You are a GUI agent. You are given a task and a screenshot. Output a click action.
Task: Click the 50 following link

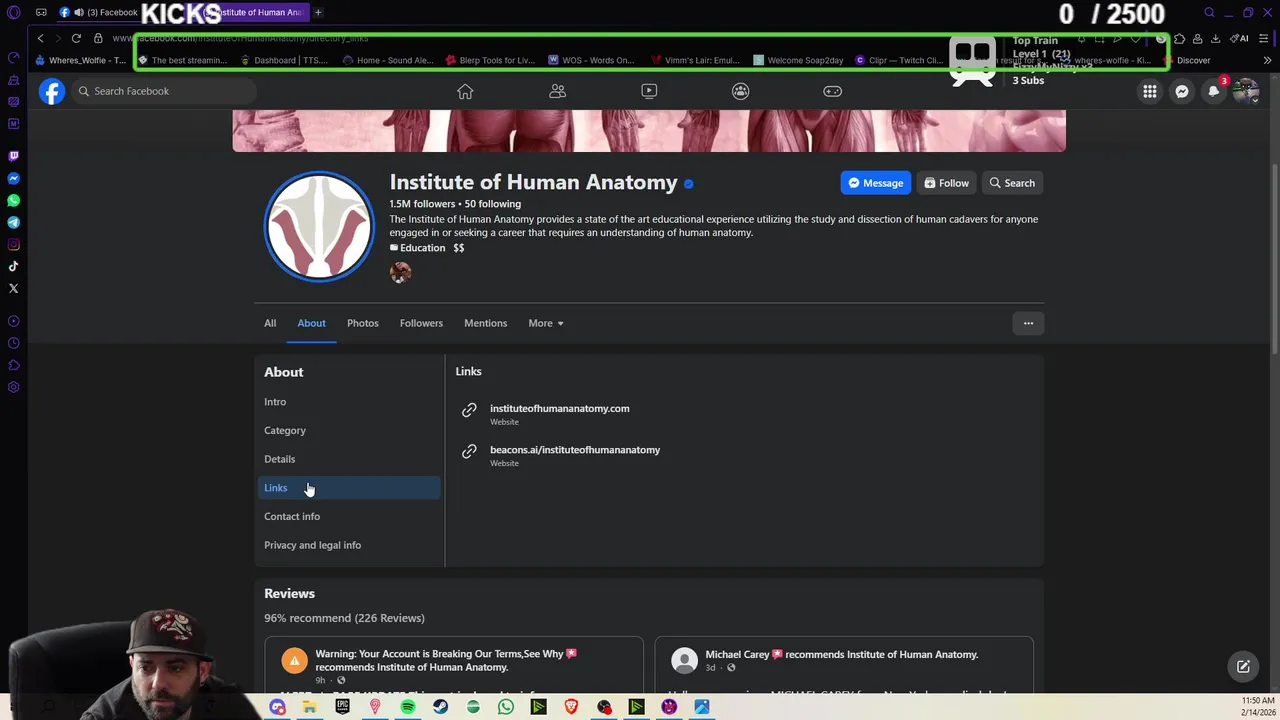492,204
